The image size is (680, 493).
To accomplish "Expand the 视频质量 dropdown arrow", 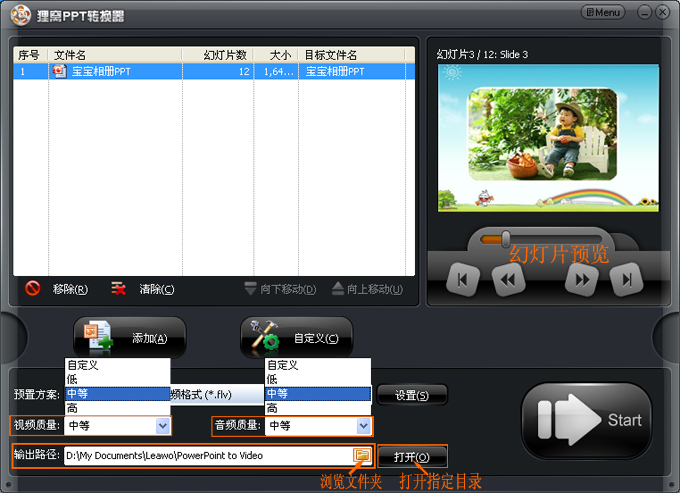I will 163,426.
